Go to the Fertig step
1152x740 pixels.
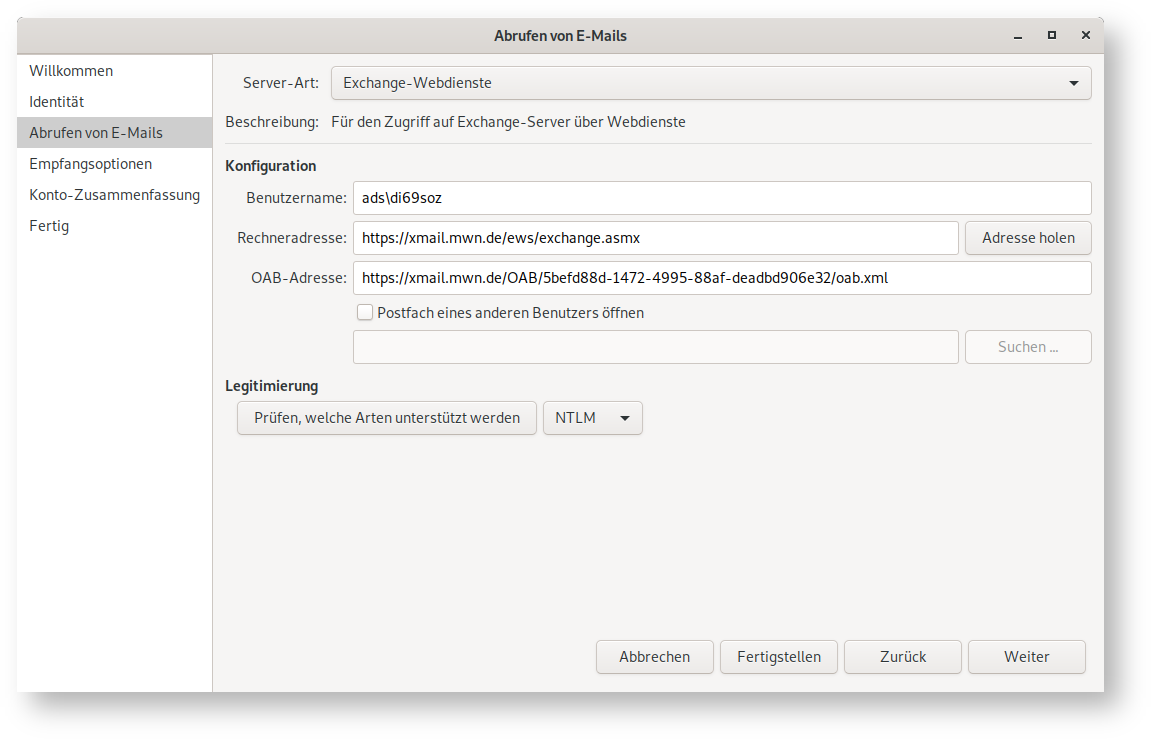(48, 225)
